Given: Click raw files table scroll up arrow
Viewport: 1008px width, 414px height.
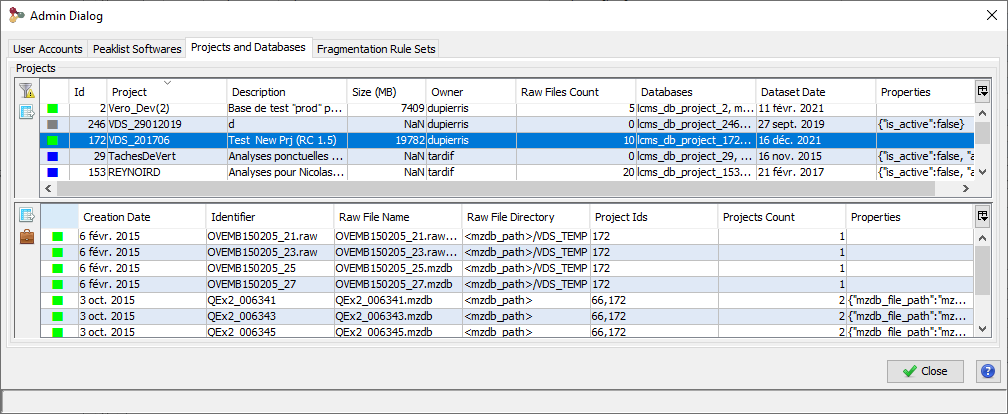Looking at the screenshot, I should [x=982, y=238].
